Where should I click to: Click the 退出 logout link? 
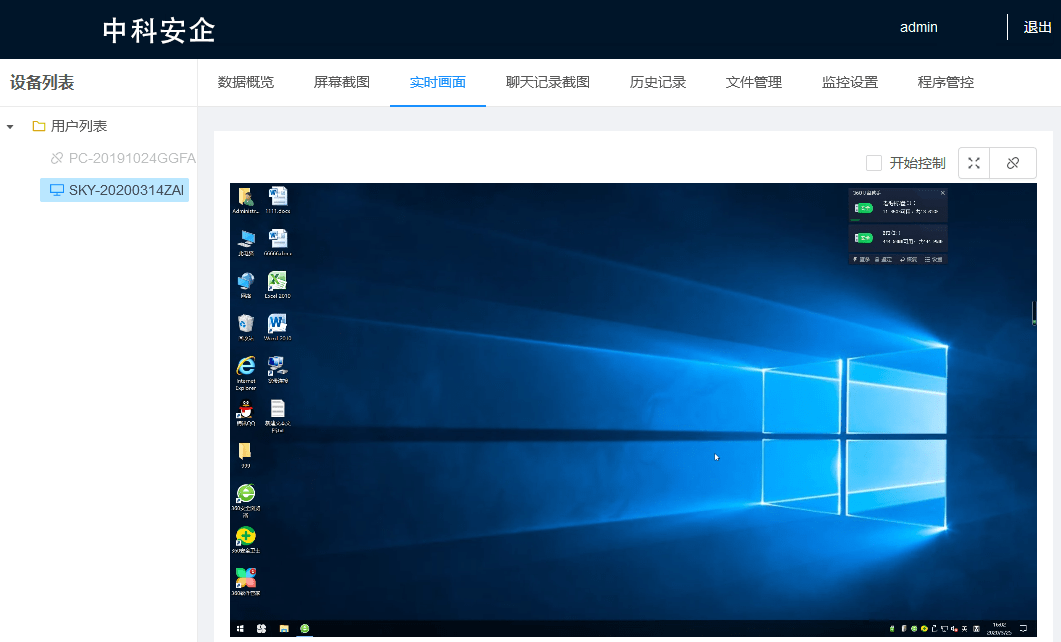pos(1037,27)
